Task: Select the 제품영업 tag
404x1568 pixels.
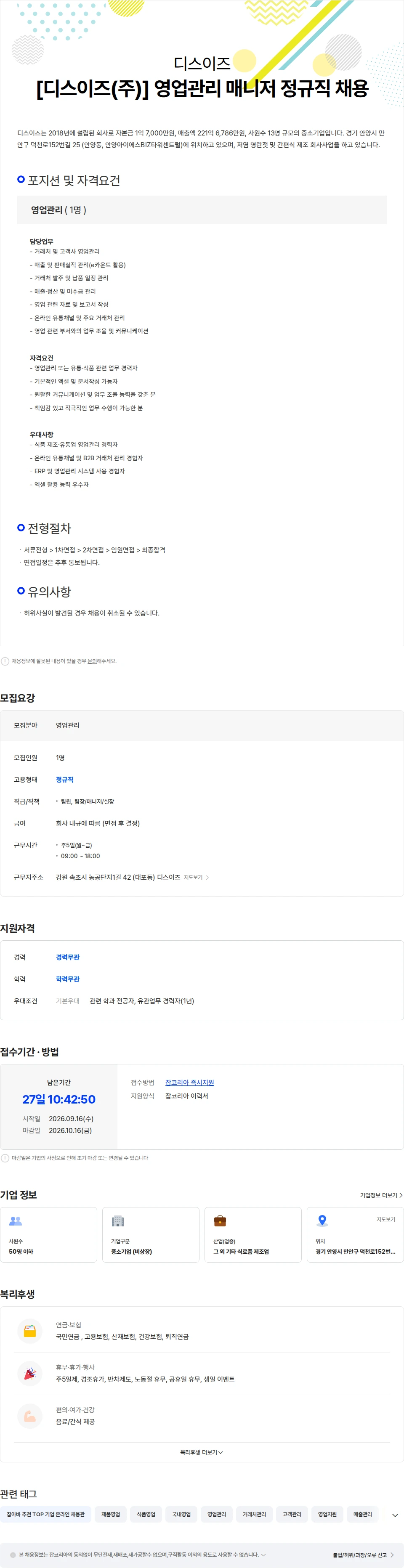Action: 111,1515
